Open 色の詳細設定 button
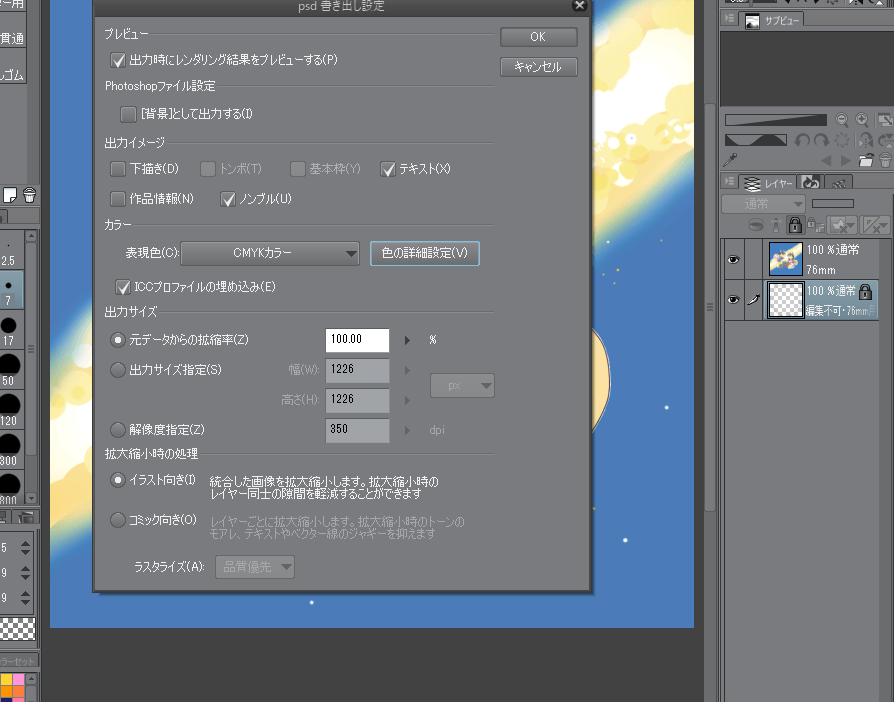 (x=424, y=254)
